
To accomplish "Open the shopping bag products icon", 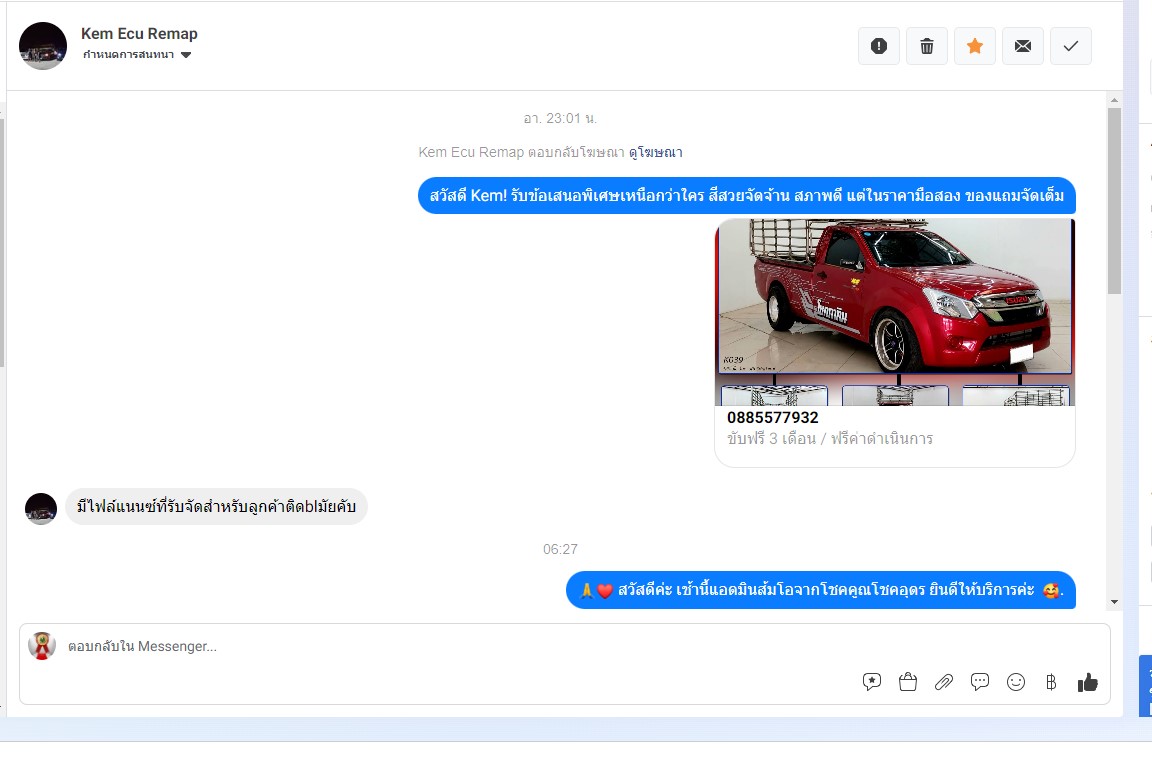I will (908, 682).
